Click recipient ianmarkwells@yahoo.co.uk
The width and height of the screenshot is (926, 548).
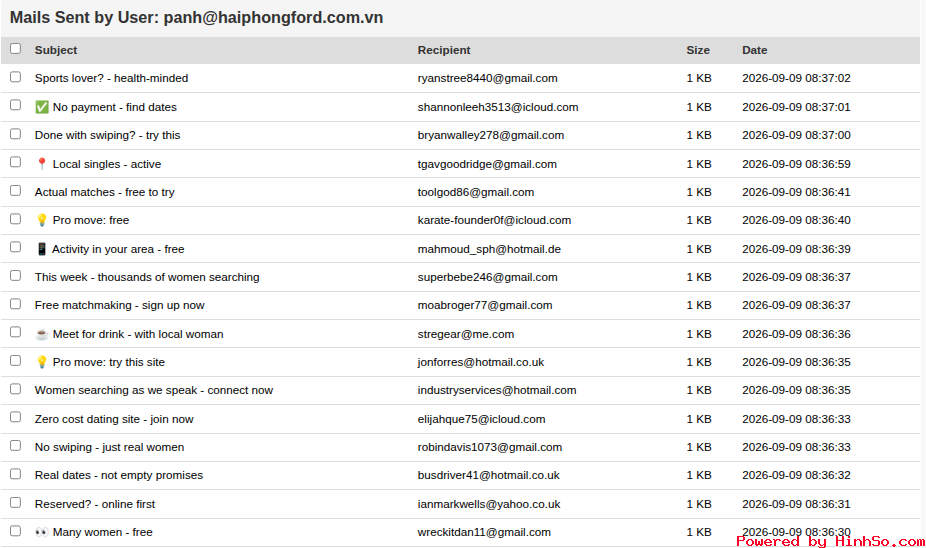(x=489, y=504)
